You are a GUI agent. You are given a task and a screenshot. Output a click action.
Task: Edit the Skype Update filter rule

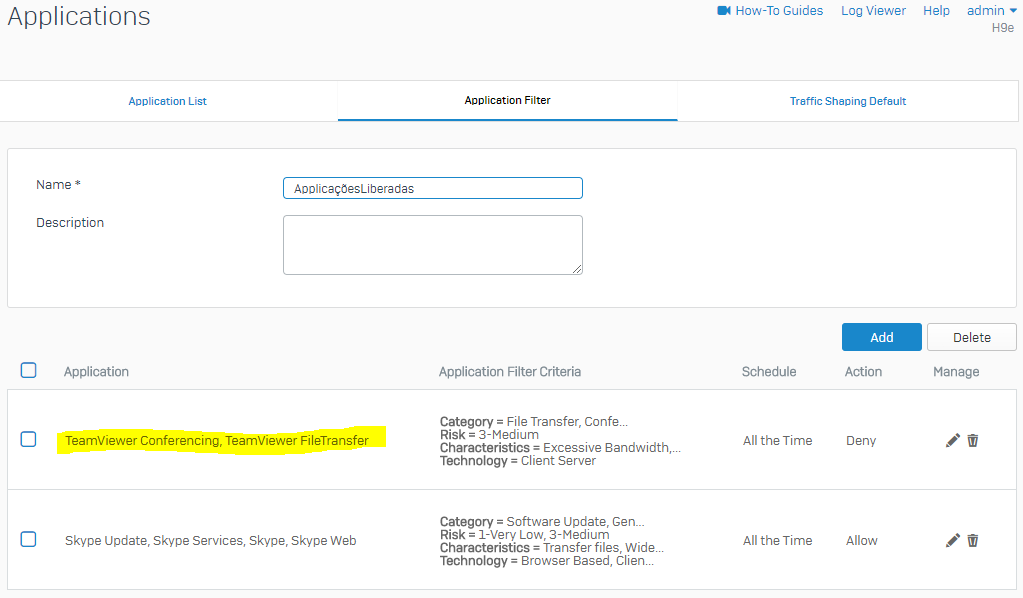coord(953,541)
